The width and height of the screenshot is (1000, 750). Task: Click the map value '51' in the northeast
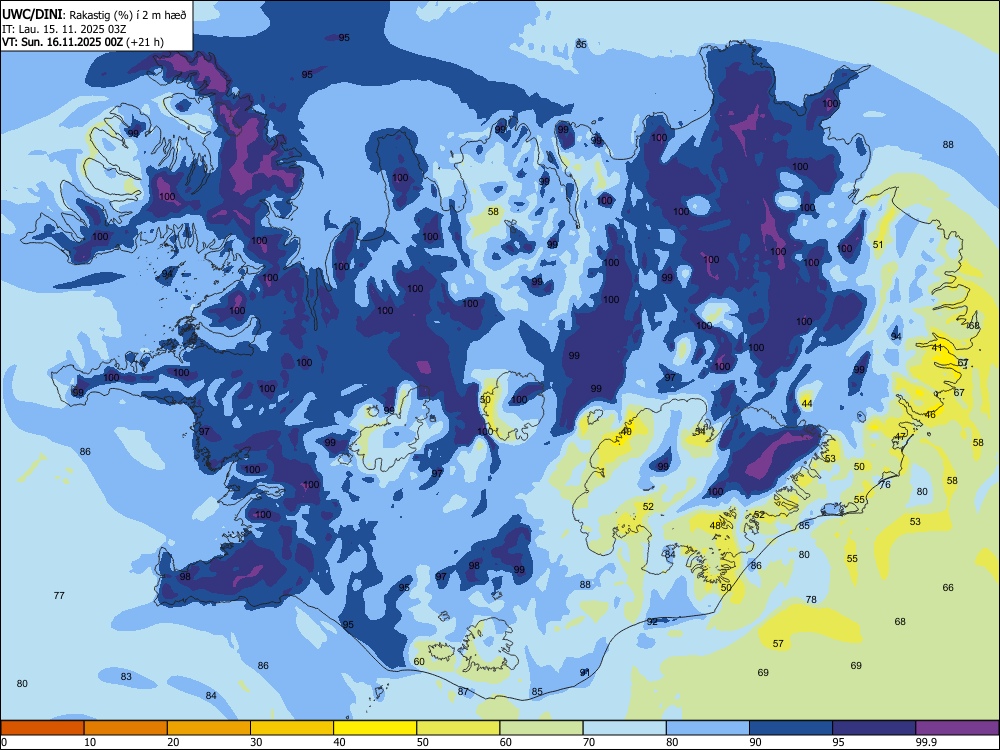[x=878, y=244]
